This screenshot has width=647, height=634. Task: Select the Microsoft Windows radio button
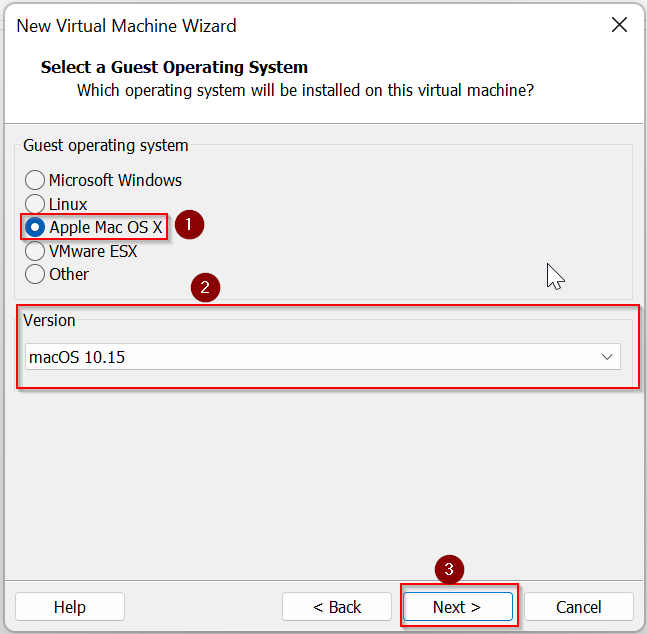(x=36, y=181)
